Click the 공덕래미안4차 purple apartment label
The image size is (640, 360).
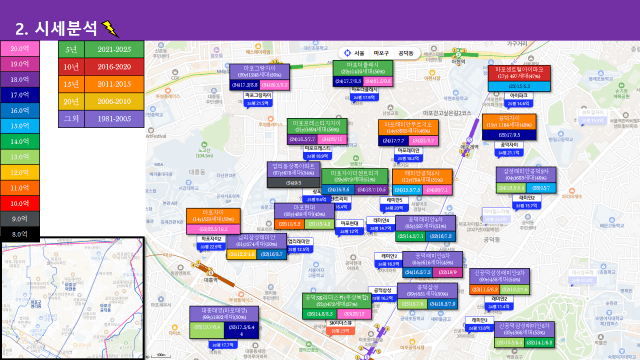(x=425, y=223)
